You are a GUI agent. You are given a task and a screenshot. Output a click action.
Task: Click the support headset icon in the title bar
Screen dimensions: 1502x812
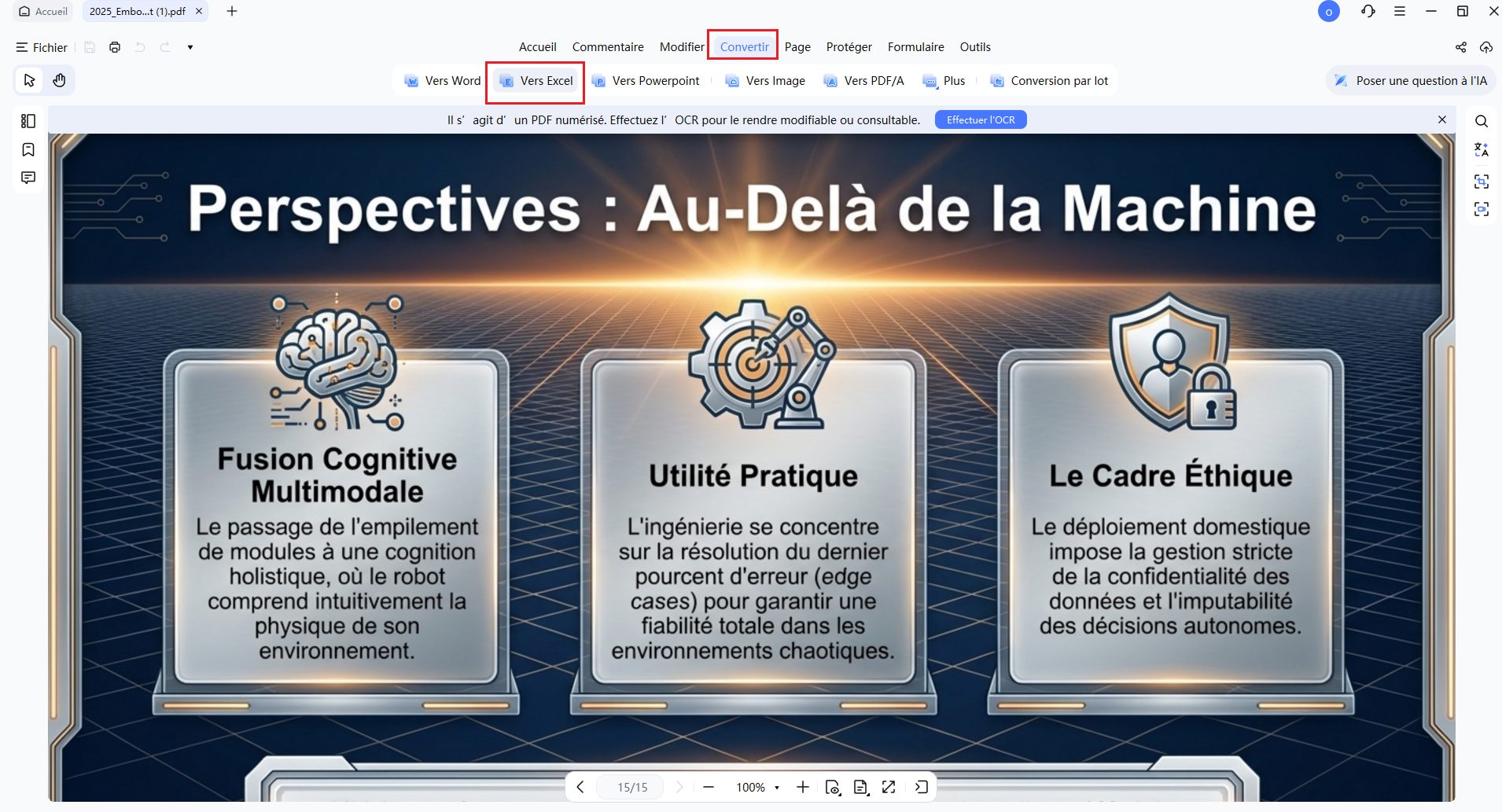point(1368,11)
